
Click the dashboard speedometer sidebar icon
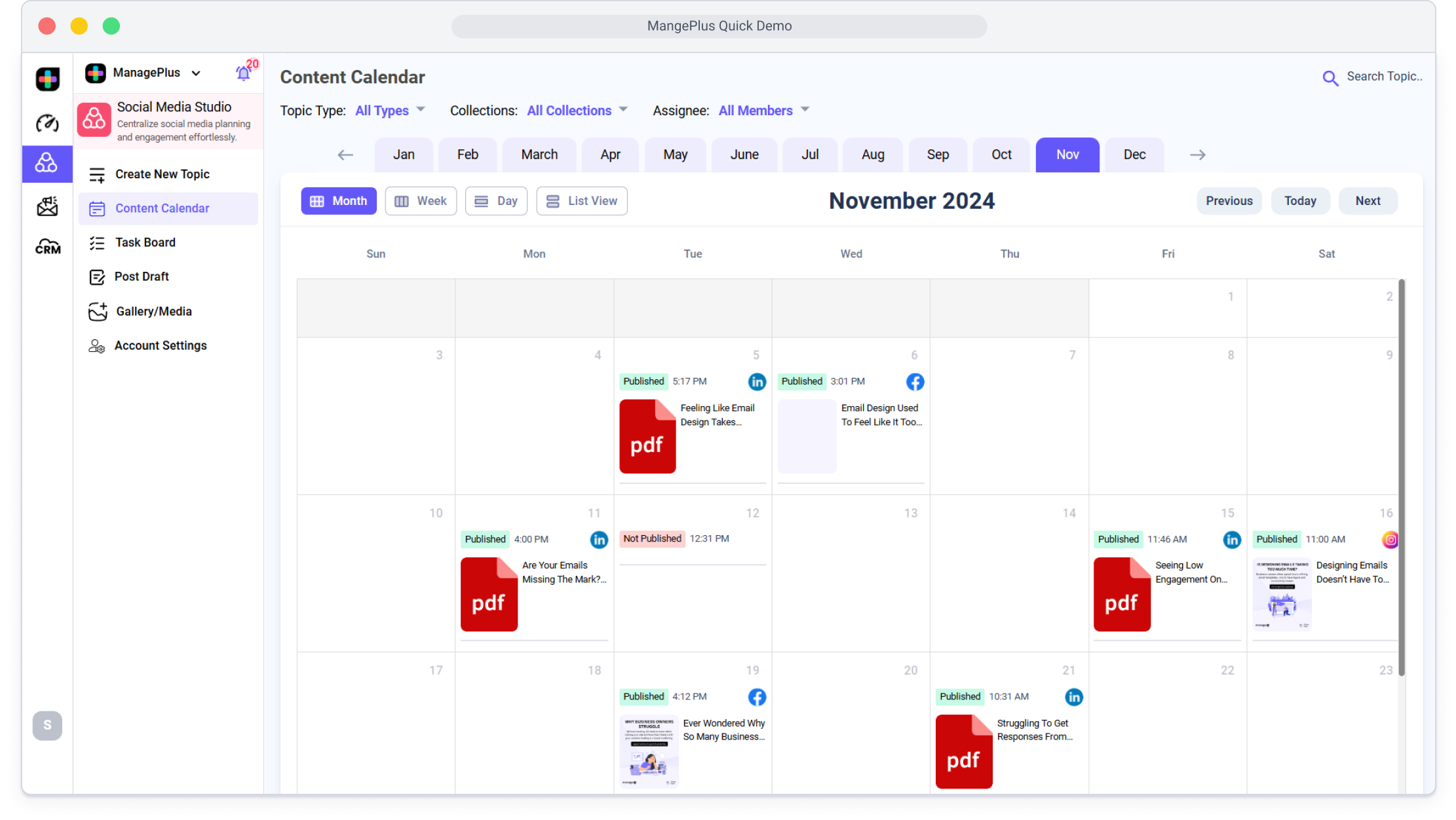point(47,122)
